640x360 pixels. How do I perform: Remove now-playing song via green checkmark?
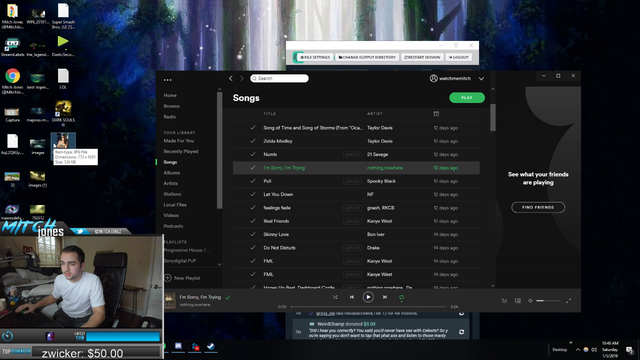click(x=228, y=298)
